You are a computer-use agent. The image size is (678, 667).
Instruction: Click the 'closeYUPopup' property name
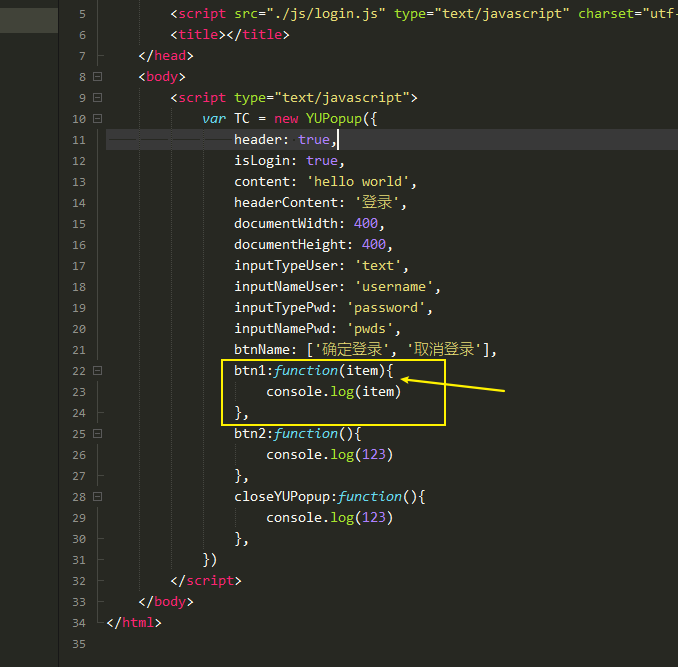282,497
